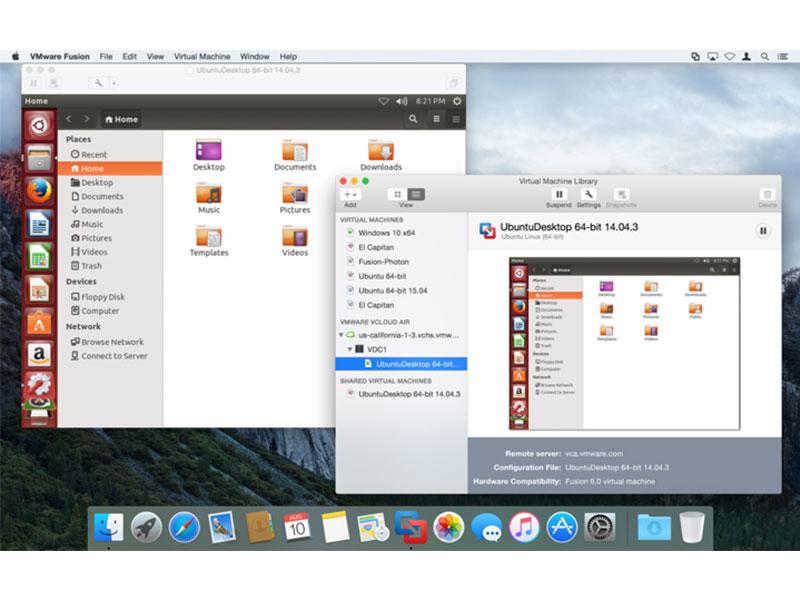
Task: Click the Ubuntu file manager search icon
Action: [x=413, y=119]
